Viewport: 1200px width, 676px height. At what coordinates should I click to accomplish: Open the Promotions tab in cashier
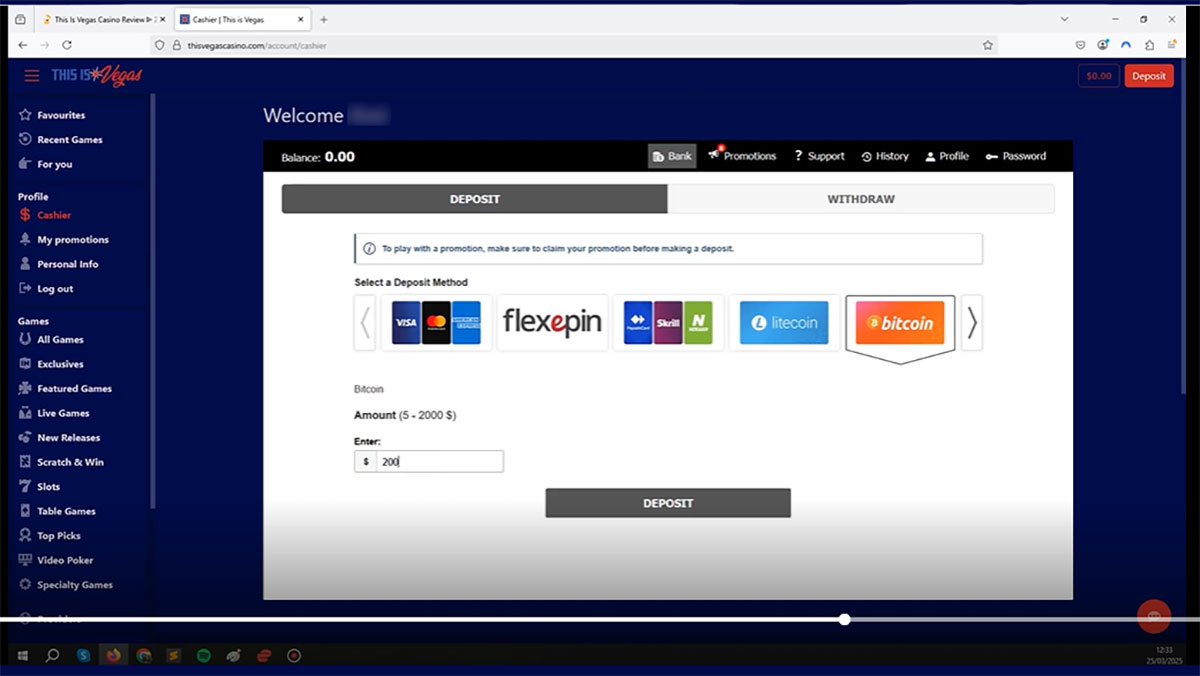click(x=742, y=156)
